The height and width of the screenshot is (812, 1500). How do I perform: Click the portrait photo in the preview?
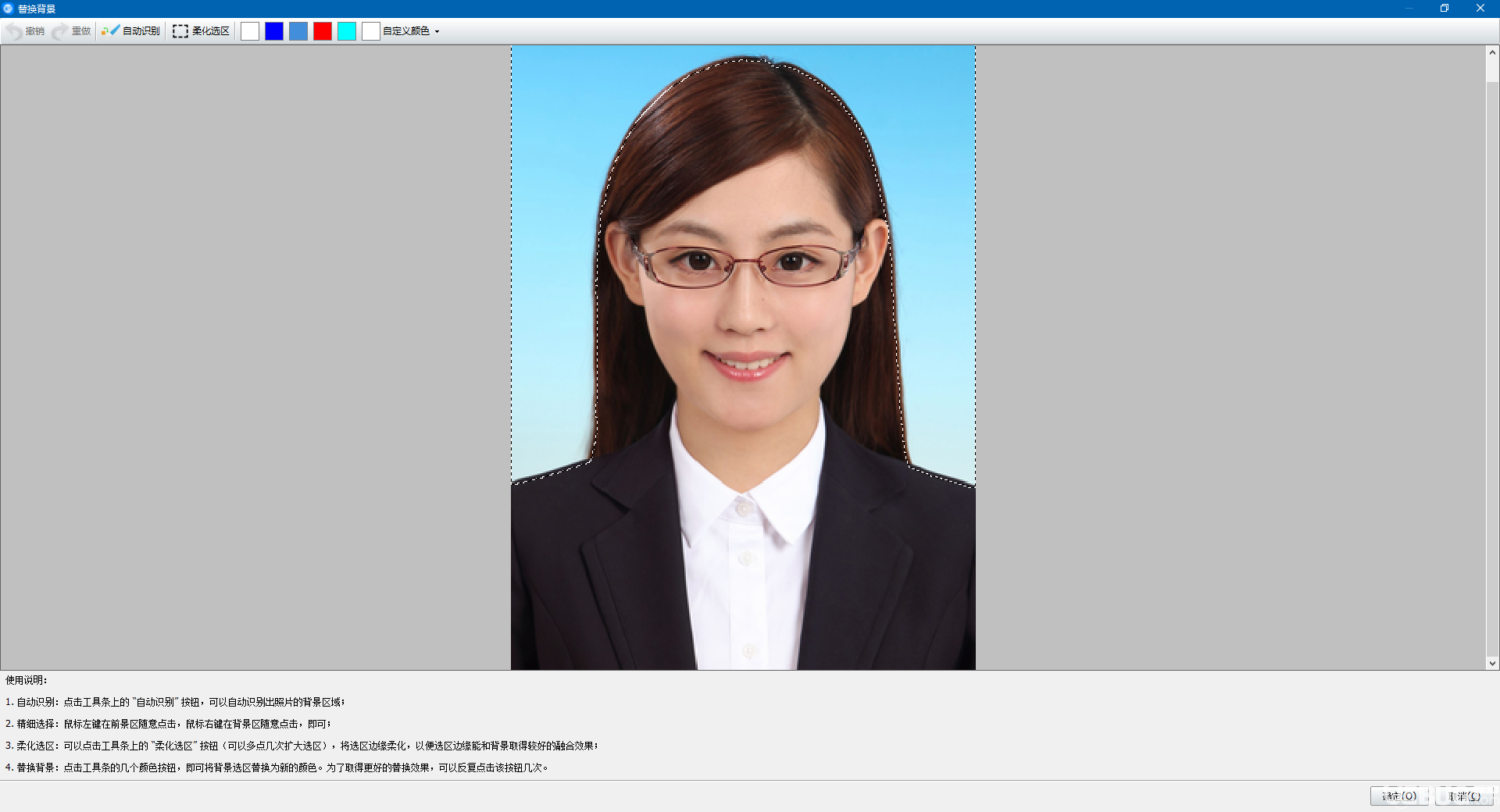[x=743, y=358]
